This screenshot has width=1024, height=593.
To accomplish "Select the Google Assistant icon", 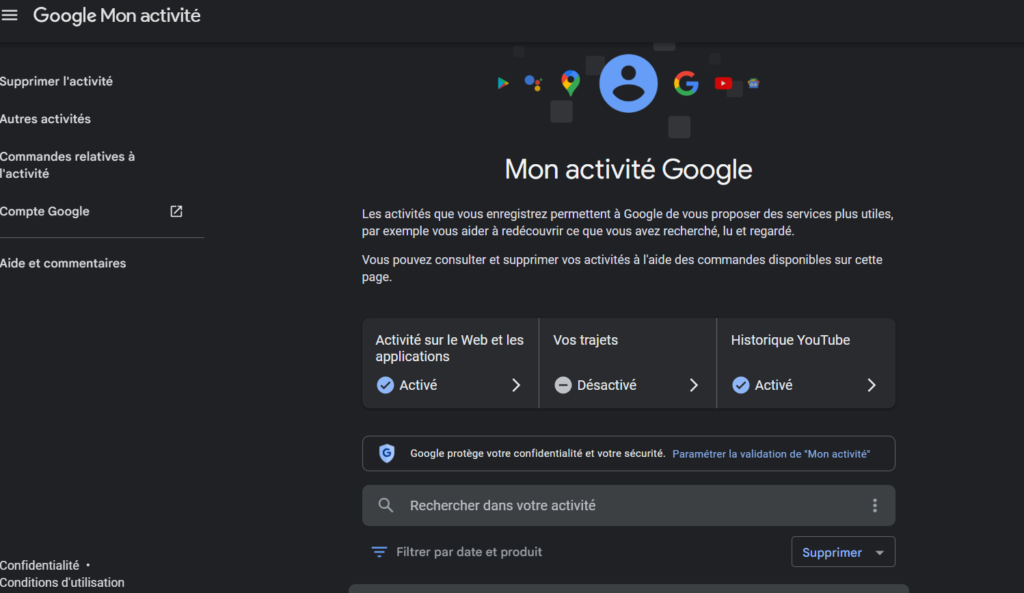I will 533,83.
